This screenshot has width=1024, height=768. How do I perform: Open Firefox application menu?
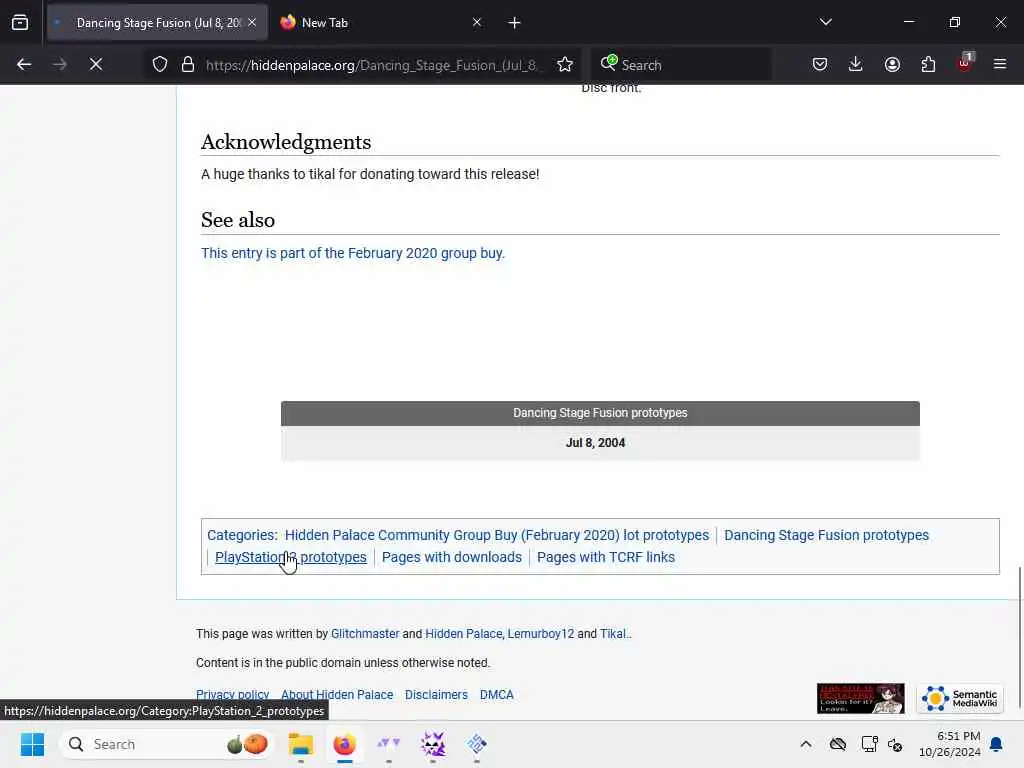click(1000, 64)
